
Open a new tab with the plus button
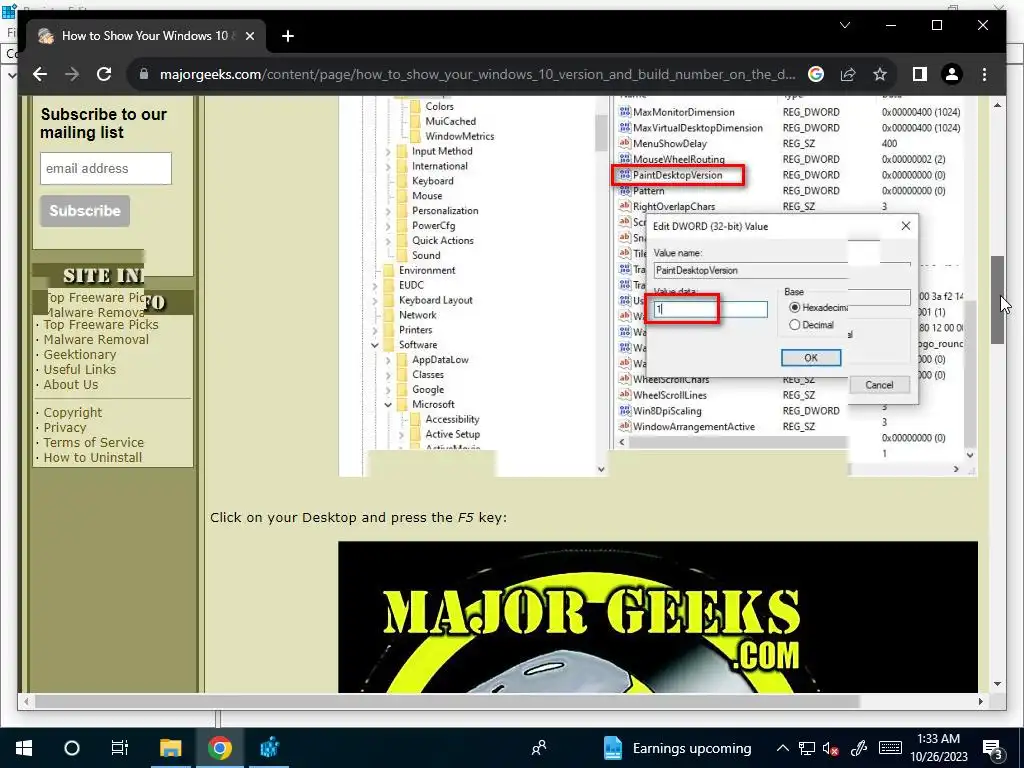pos(288,37)
